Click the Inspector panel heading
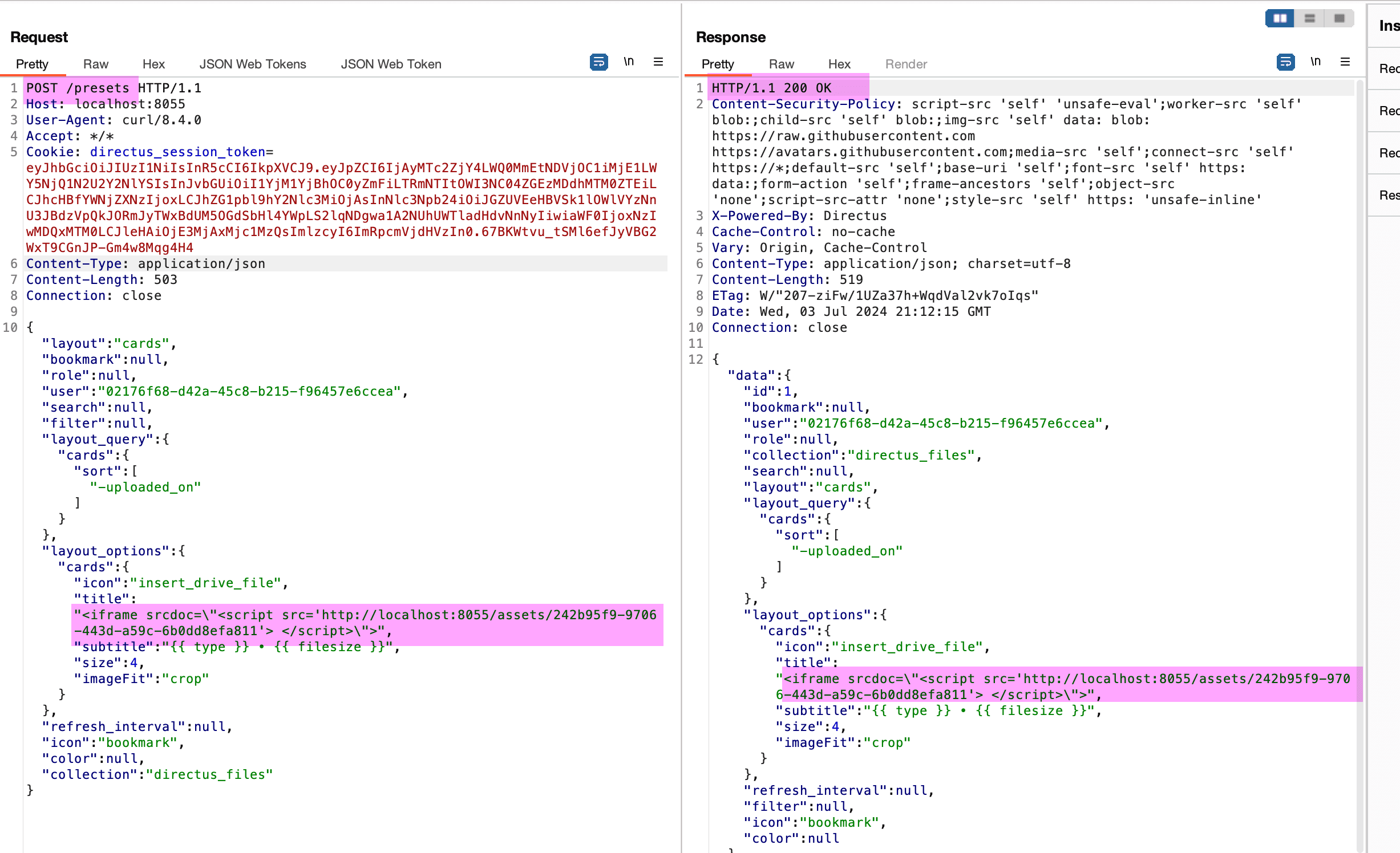Viewport: 1400px width, 853px height. pyautogui.click(x=1389, y=26)
